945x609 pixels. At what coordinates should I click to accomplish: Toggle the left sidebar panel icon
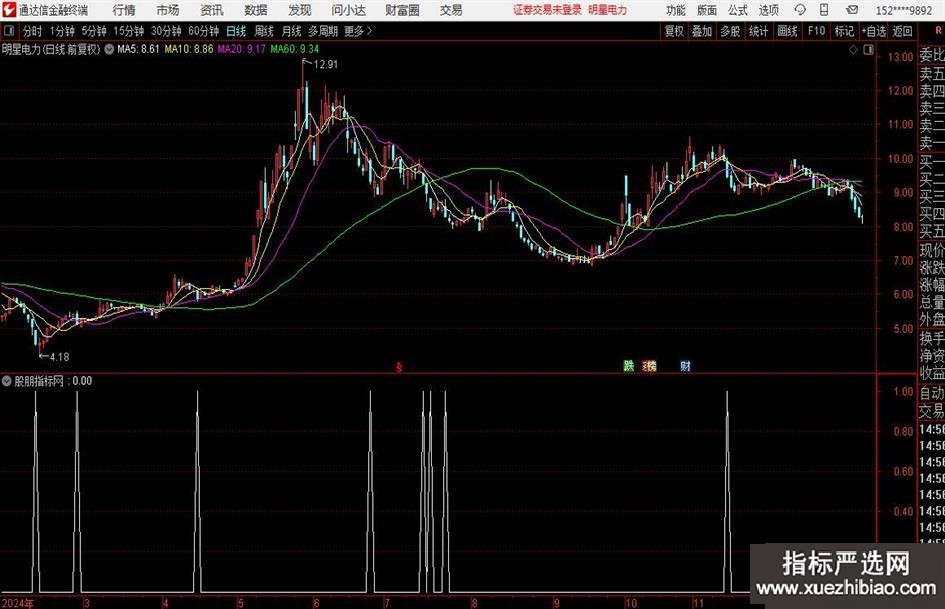9,30
